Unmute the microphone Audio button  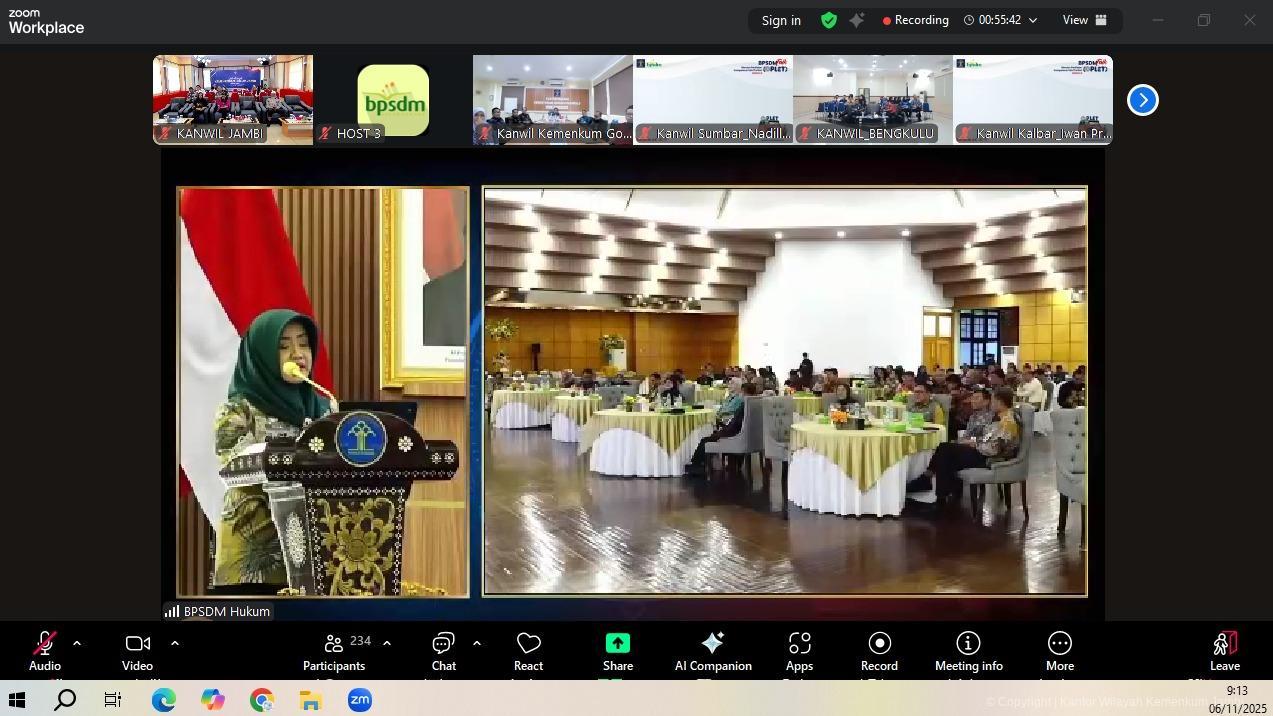click(x=44, y=651)
